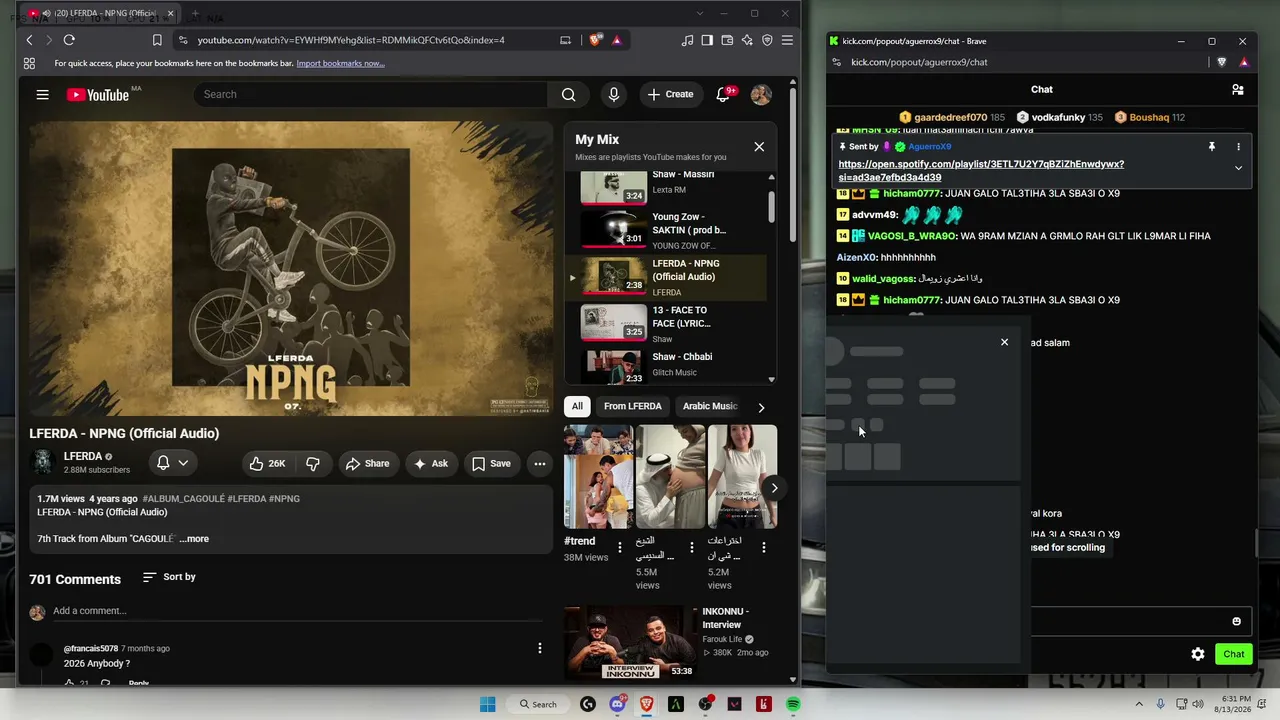The height and width of the screenshot is (720, 1280).
Task: Open YouTube notifications bell
Action: click(x=723, y=94)
